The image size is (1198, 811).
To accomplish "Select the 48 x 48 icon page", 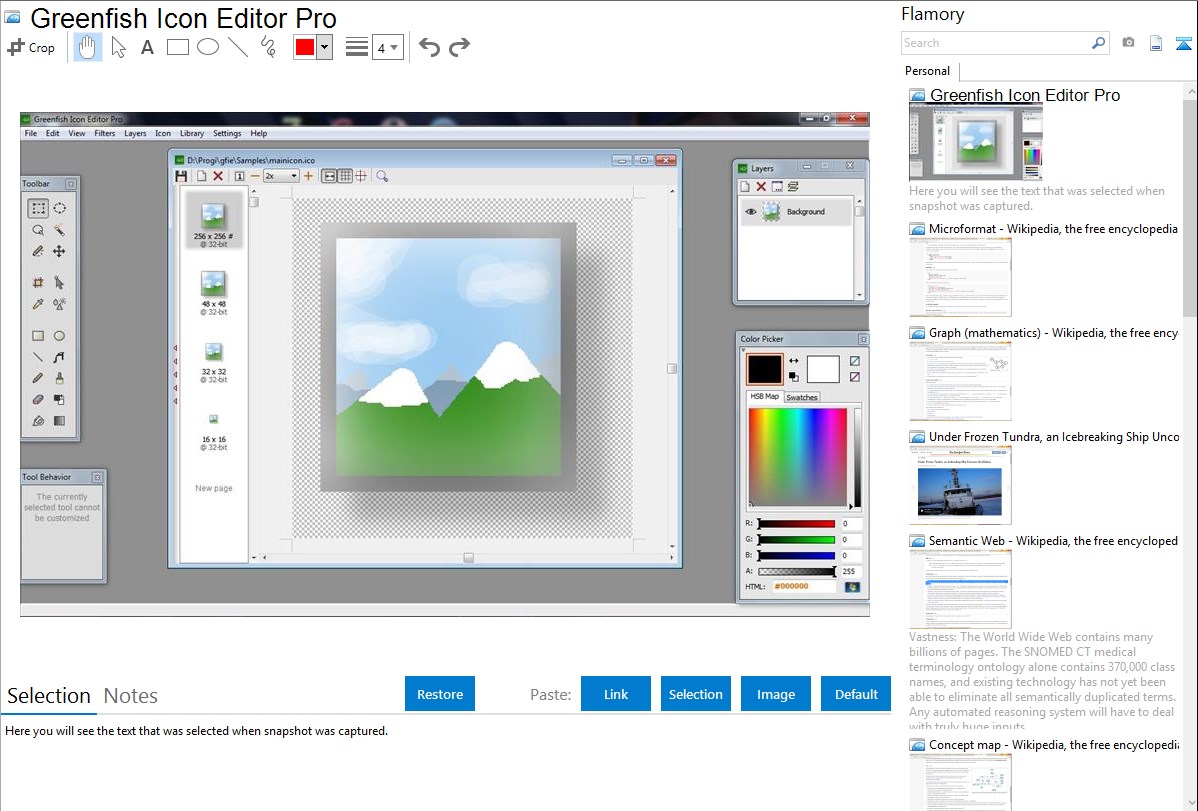I will pyautogui.click(x=214, y=294).
